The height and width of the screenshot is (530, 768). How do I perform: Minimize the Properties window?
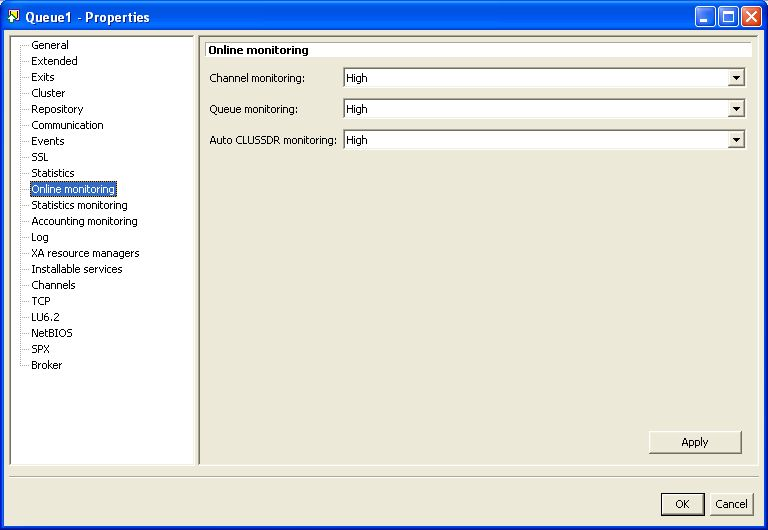[705, 17]
